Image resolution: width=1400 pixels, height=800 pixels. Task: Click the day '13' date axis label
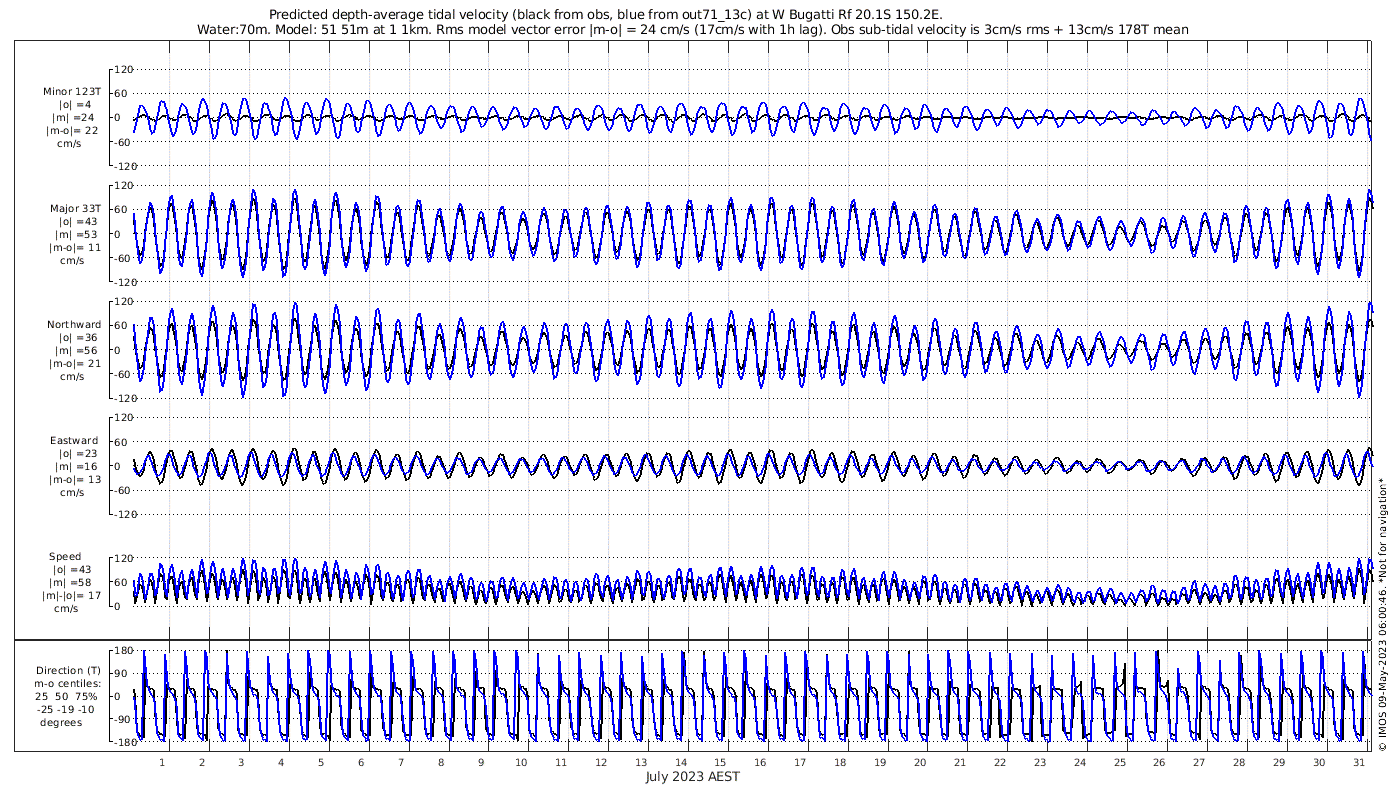coord(640,762)
